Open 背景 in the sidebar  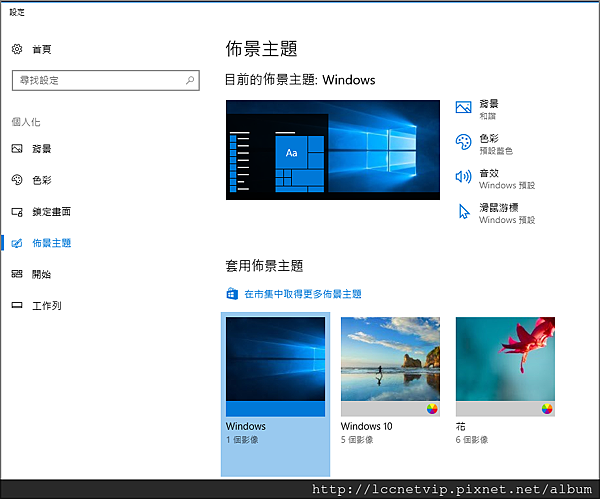pos(42,148)
